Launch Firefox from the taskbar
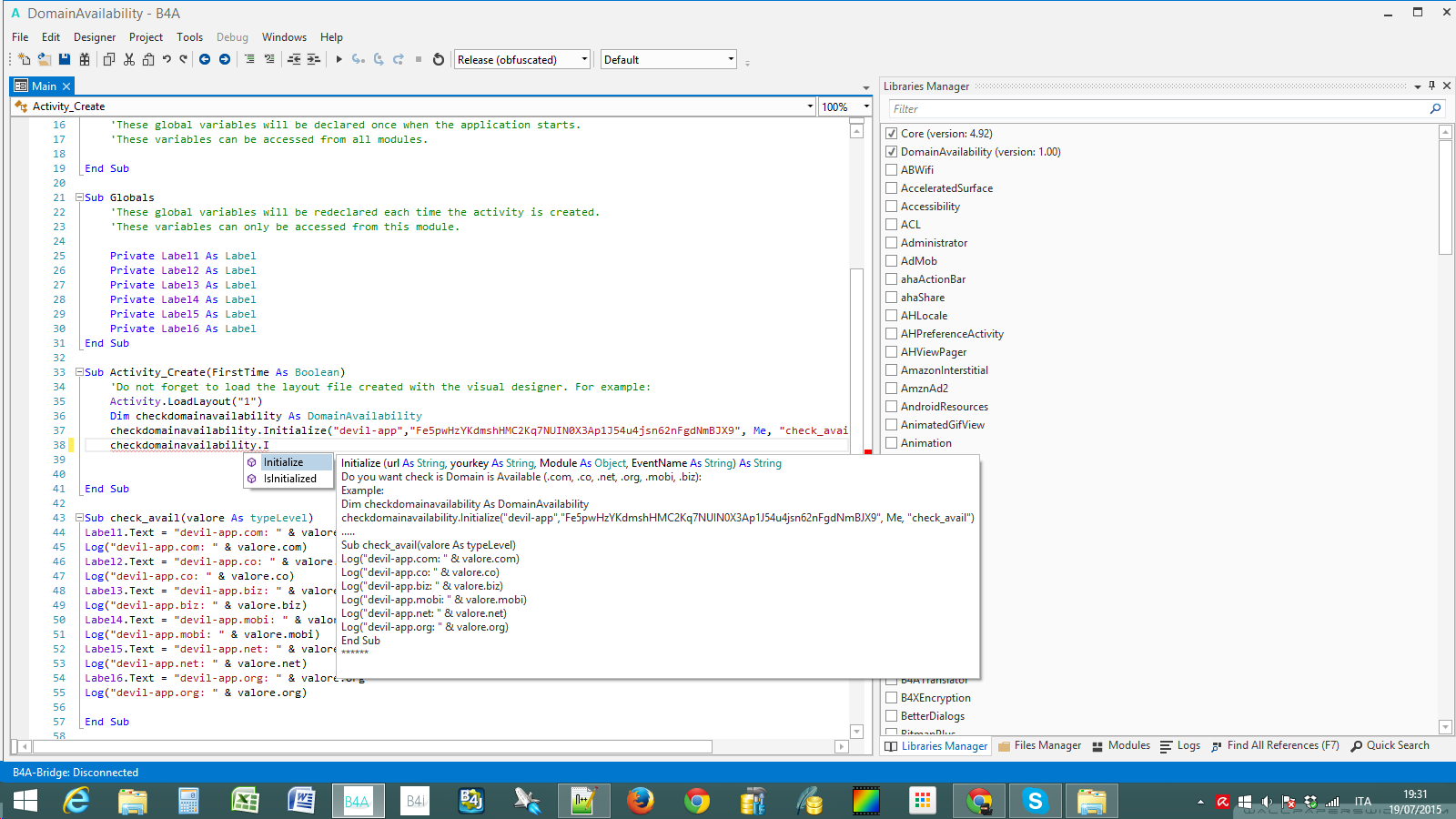The image size is (1456, 819). [x=640, y=801]
